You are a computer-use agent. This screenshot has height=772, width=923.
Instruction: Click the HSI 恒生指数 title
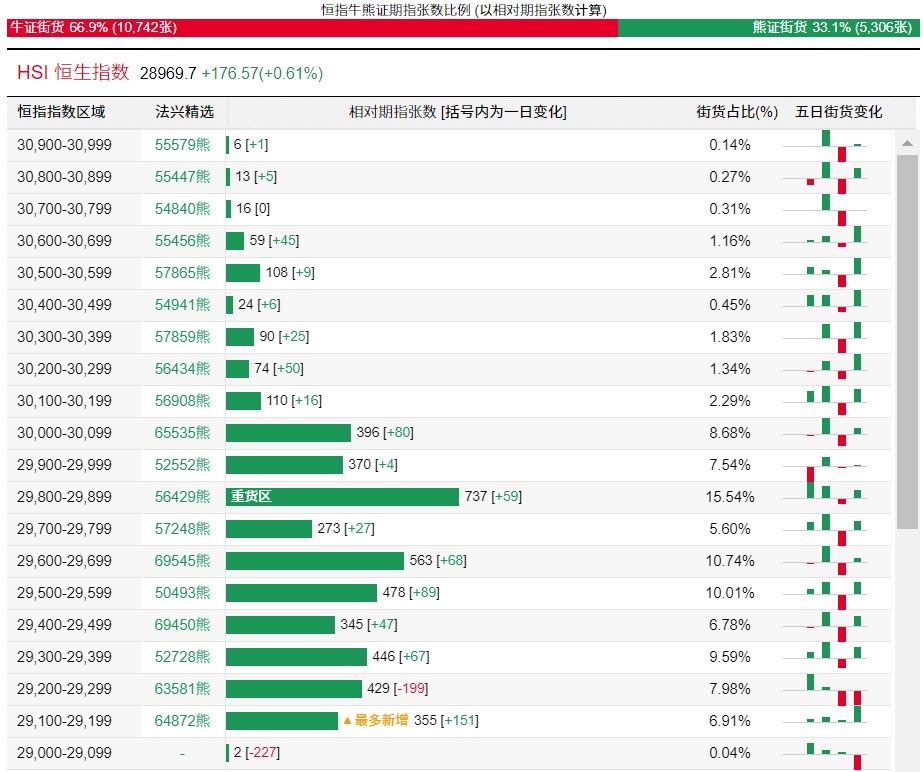coord(73,73)
